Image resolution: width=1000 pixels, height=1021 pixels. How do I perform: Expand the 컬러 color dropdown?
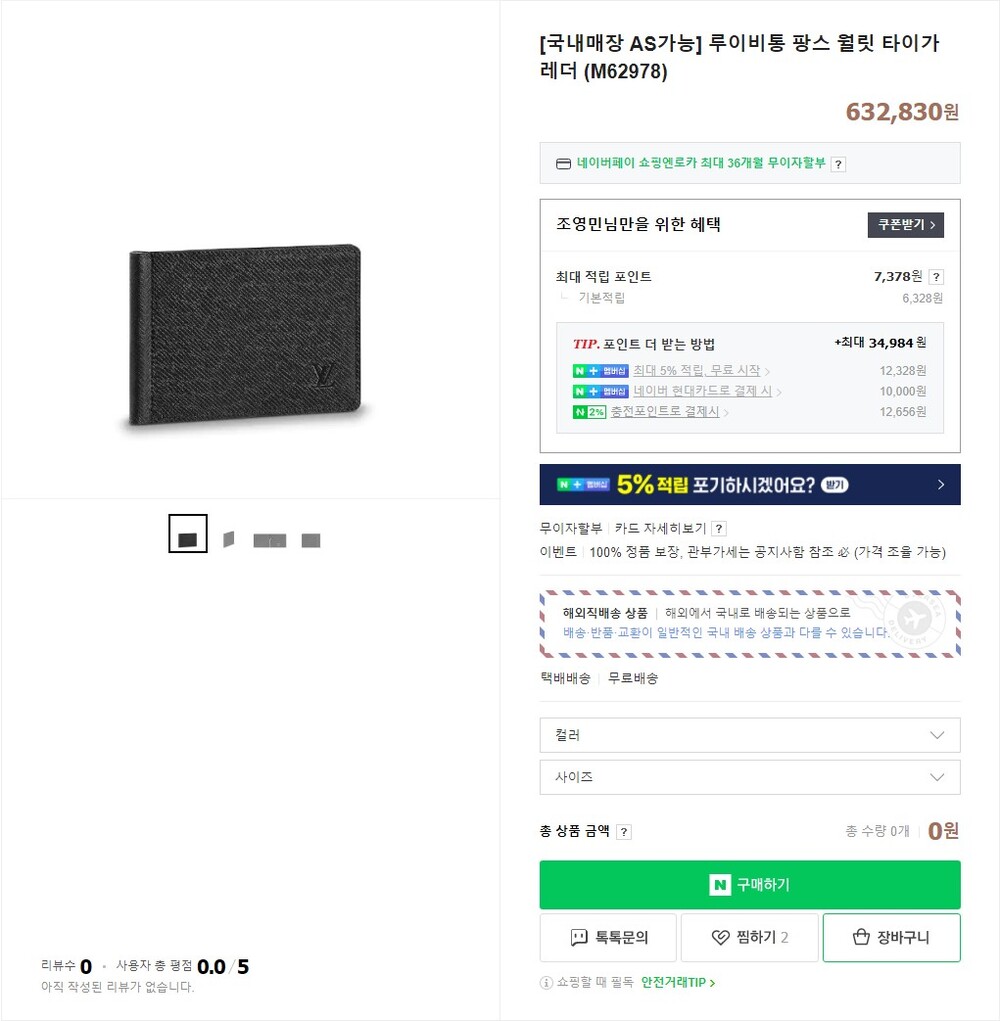(750, 735)
